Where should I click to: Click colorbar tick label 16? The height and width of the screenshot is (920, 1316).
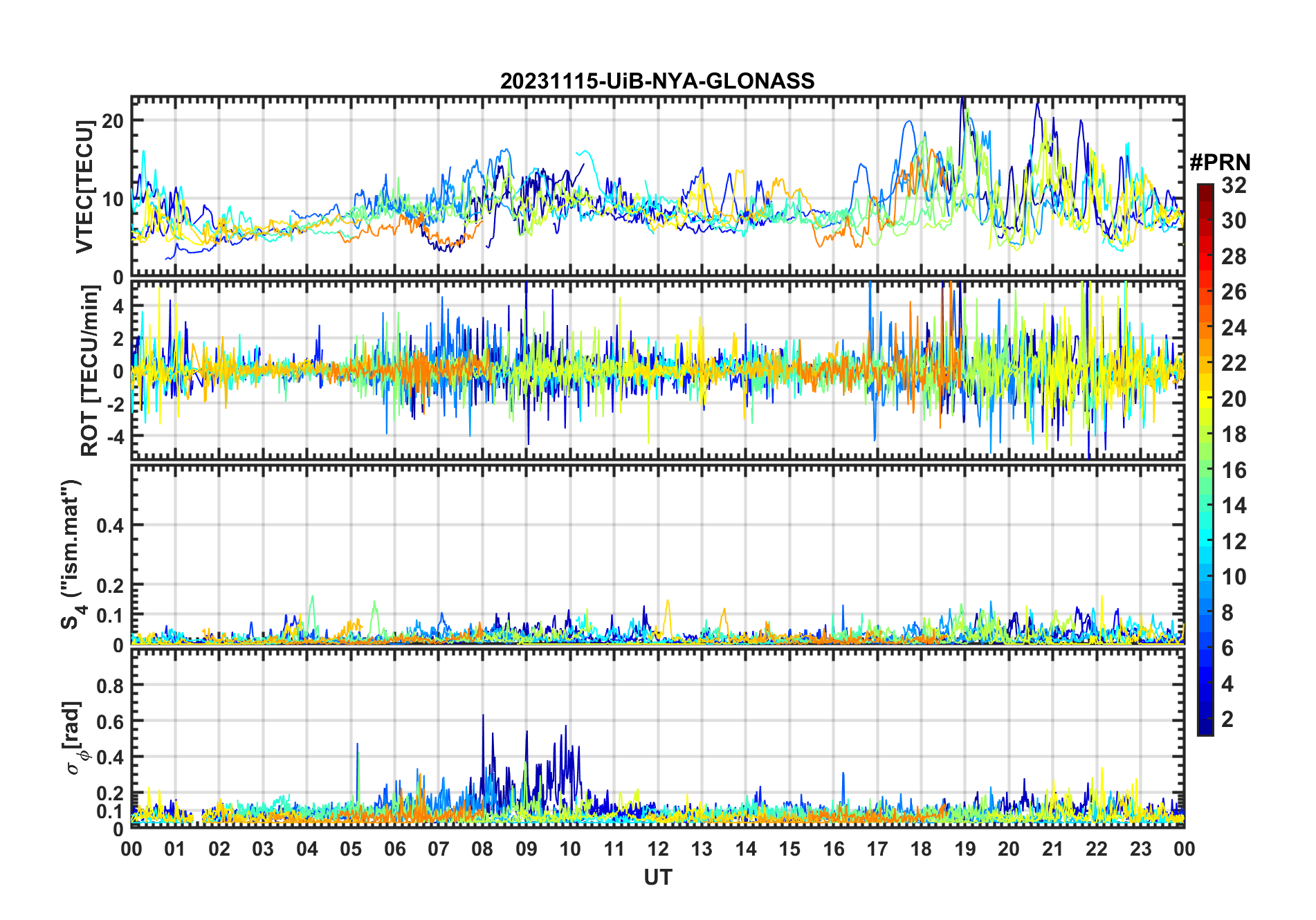pyautogui.click(x=1234, y=470)
